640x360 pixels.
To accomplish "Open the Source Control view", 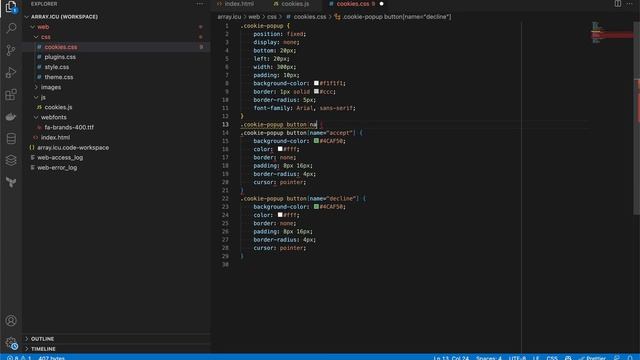I will click(x=11, y=50).
